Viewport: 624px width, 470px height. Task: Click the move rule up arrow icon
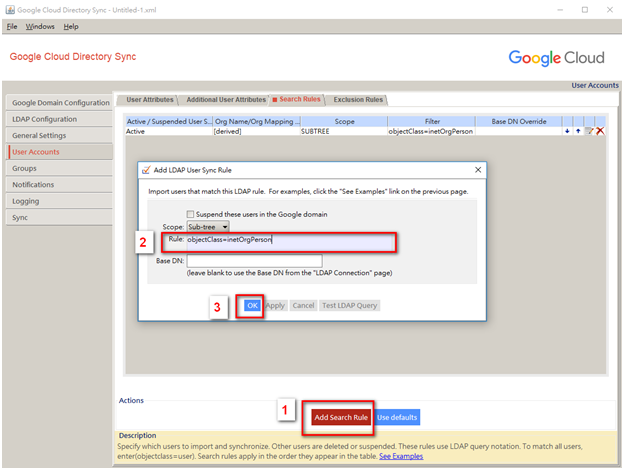pos(578,131)
